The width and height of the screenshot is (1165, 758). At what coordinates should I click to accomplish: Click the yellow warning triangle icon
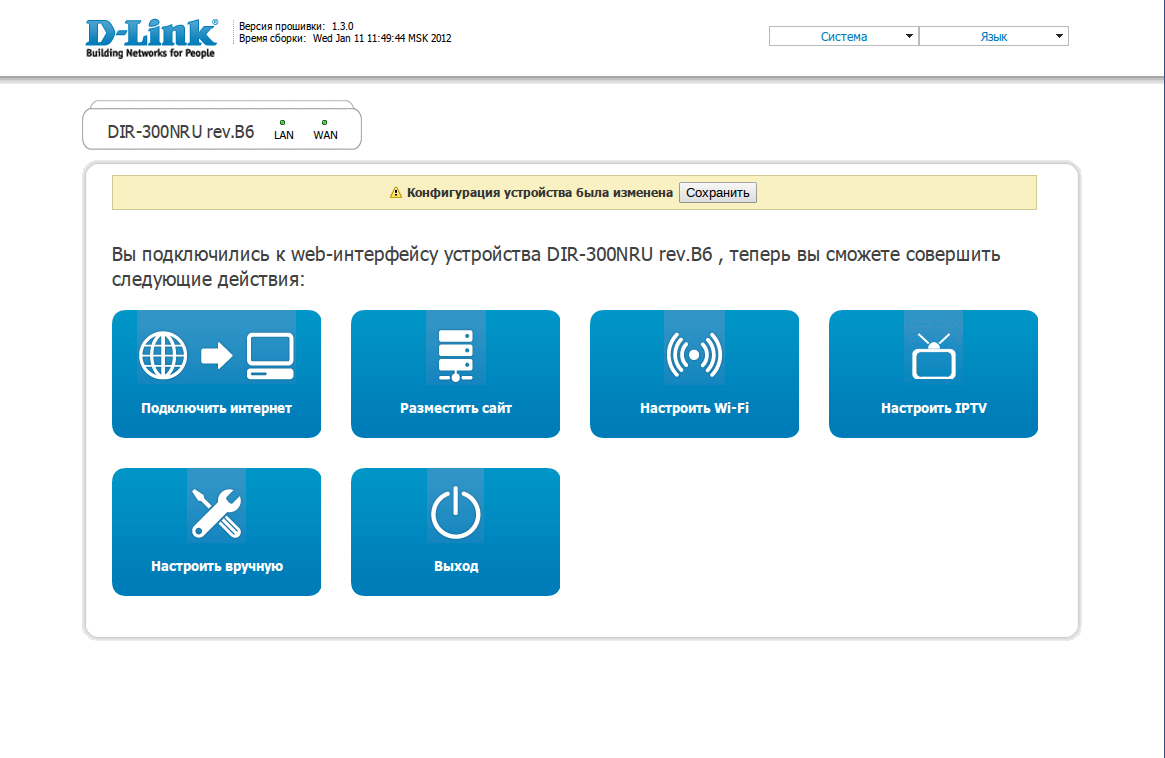(x=396, y=192)
